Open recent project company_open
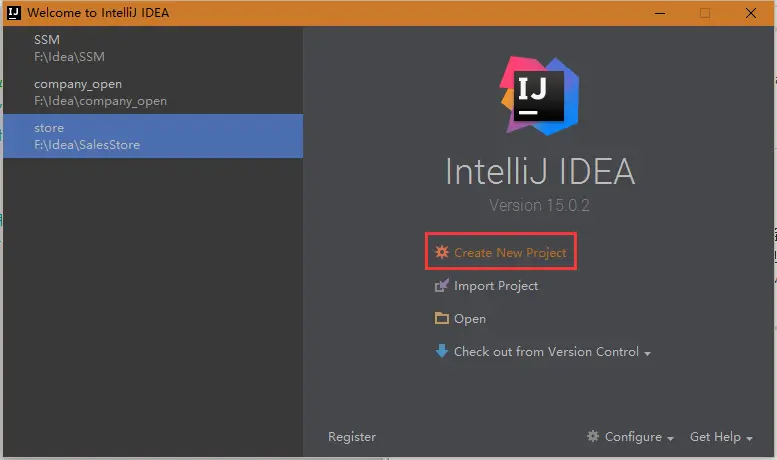 (153, 92)
